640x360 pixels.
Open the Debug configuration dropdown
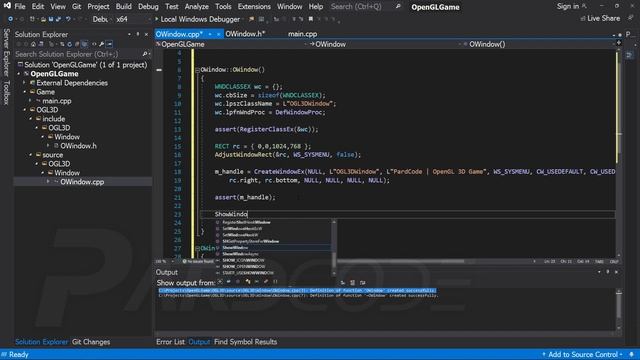tap(102, 19)
